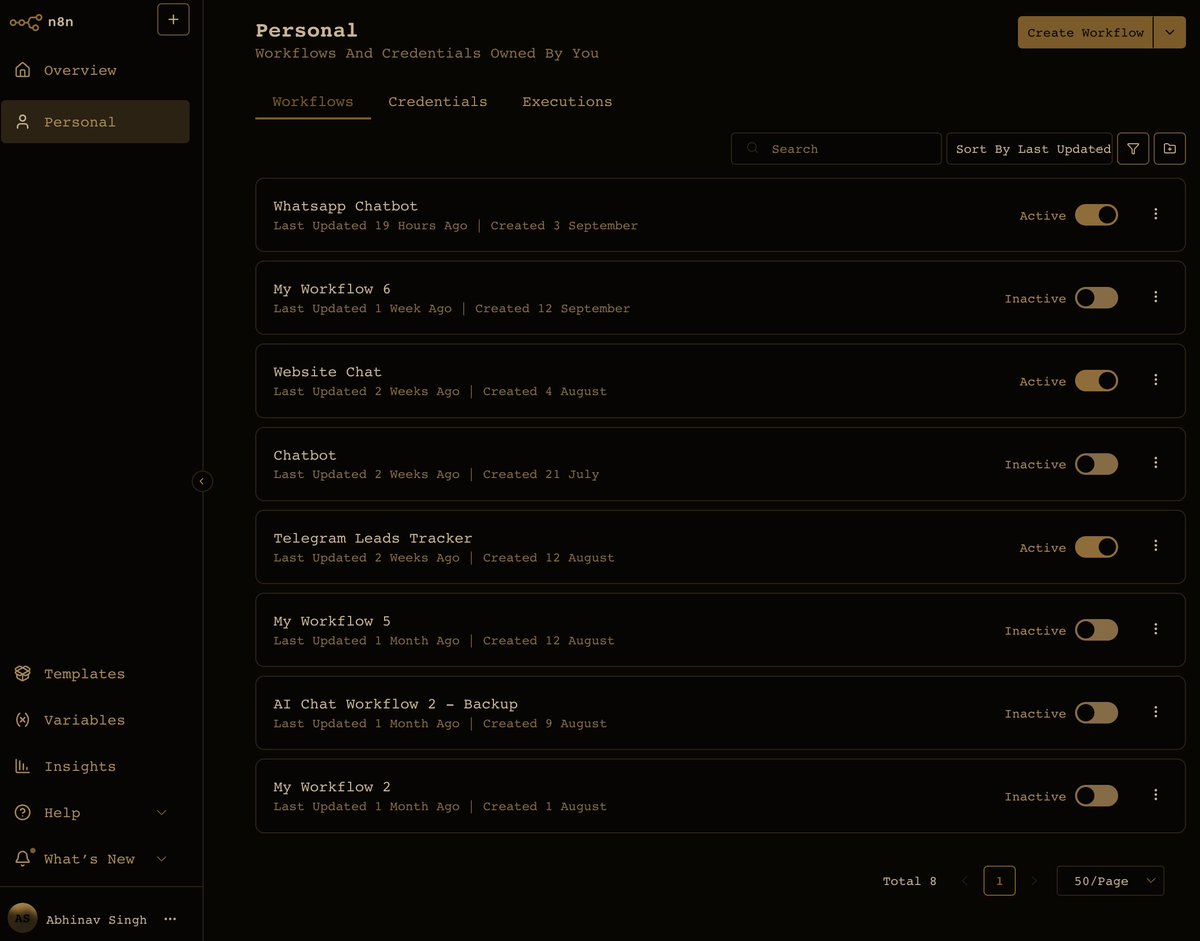Open the Whatsapp Chatbot workflow
This screenshot has height=941, width=1200.
pyautogui.click(x=720, y=215)
